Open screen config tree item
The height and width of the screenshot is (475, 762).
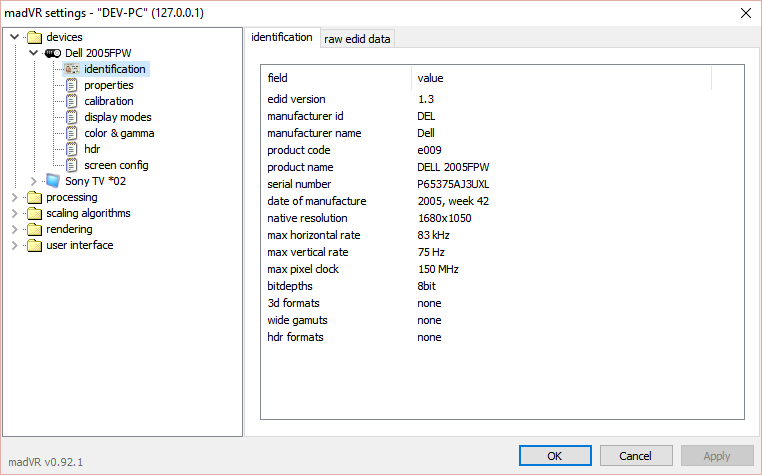pyautogui.click(x=116, y=165)
